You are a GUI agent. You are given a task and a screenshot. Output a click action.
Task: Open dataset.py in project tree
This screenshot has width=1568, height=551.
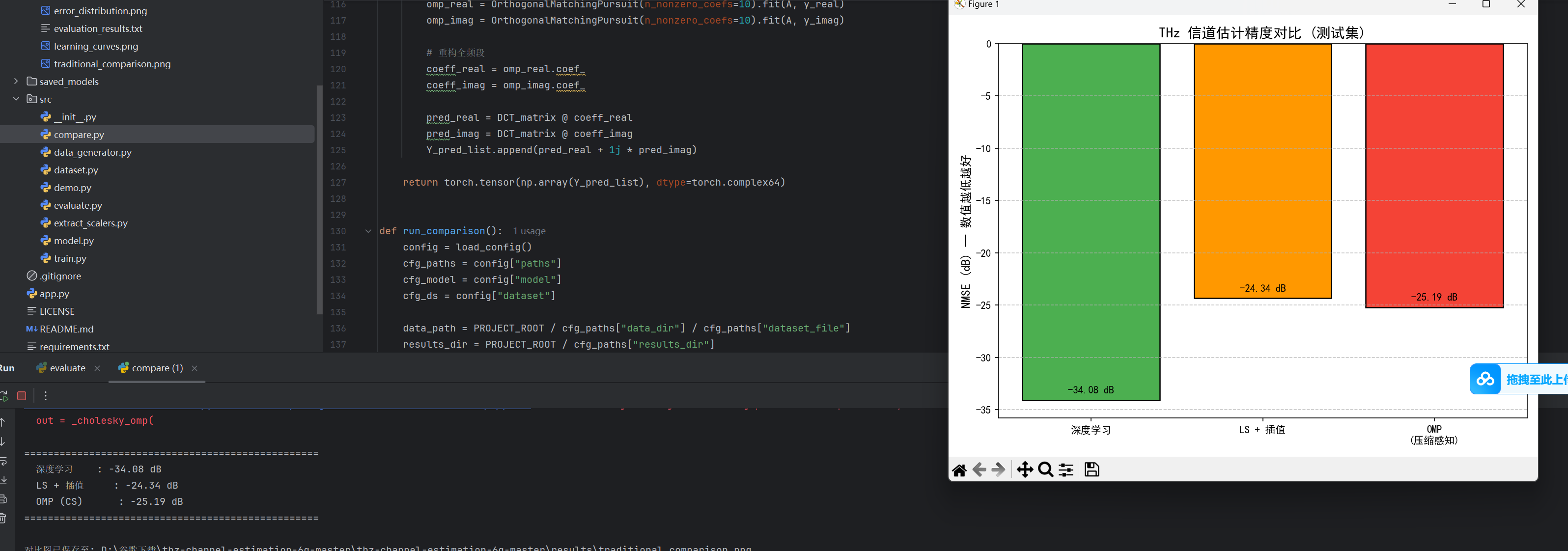[76, 170]
